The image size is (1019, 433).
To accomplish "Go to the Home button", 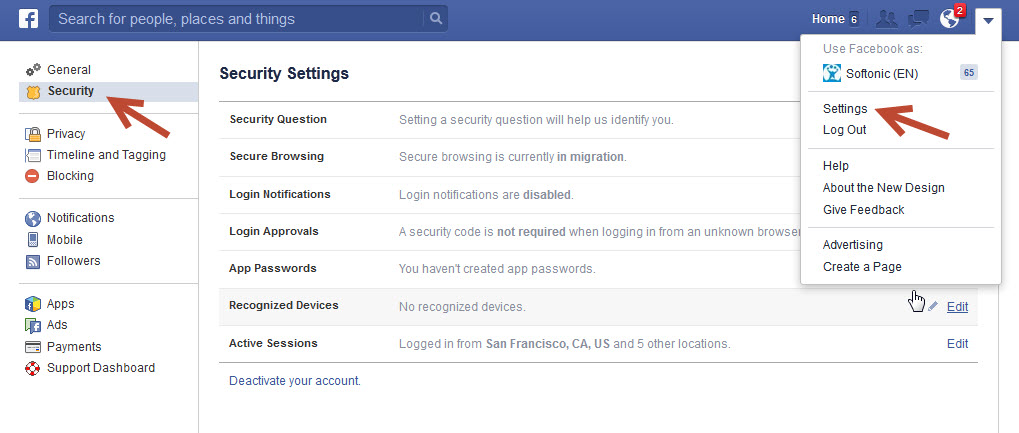I will coord(828,19).
